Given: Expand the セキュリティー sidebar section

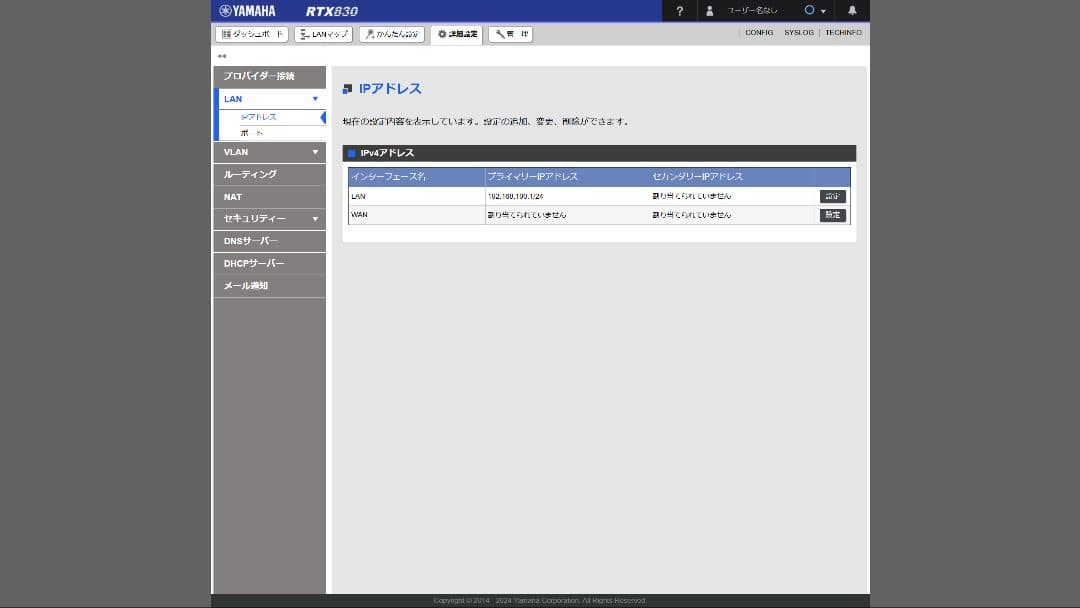Looking at the screenshot, I should click(268, 219).
